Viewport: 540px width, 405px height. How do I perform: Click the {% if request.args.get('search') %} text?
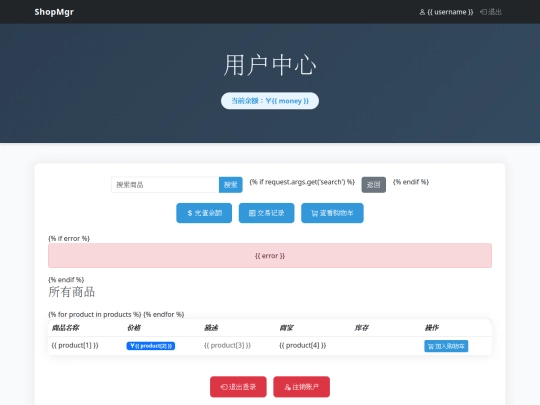click(x=302, y=182)
